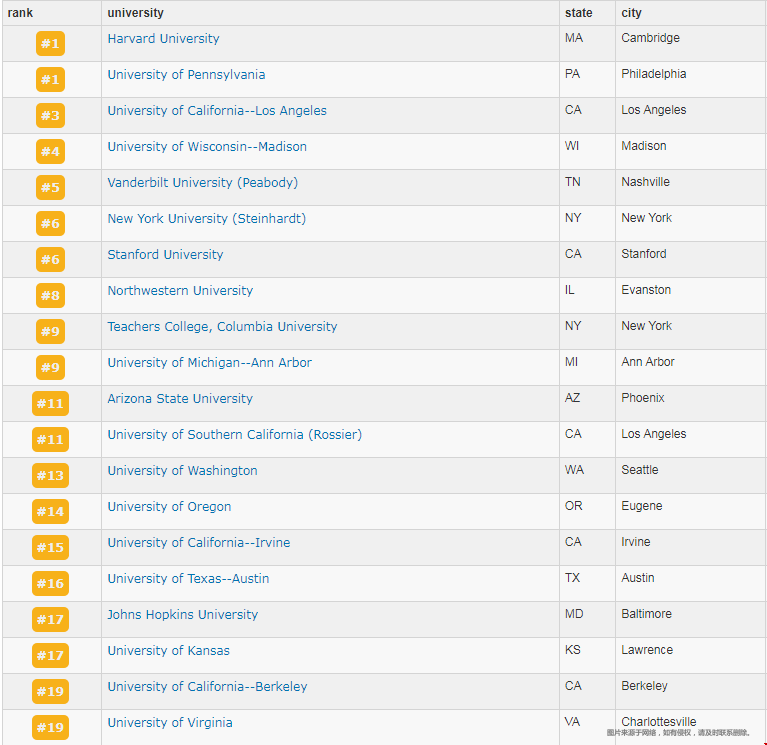Image resolution: width=767 pixels, height=745 pixels.
Task: Open the University of Virginia link
Action: point(170,723)
